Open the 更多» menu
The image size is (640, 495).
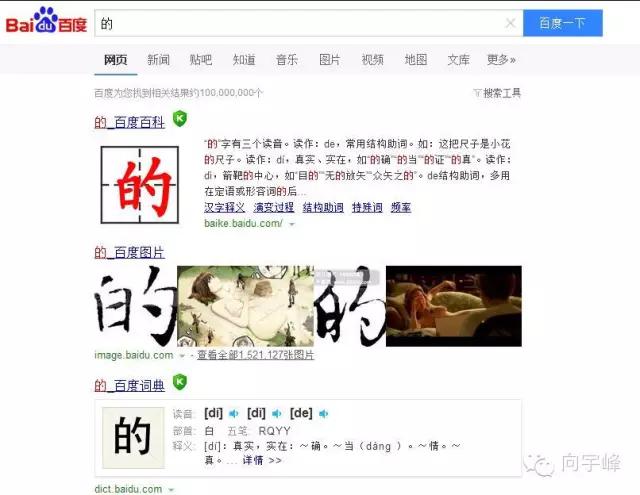click(x=501, y=60)
